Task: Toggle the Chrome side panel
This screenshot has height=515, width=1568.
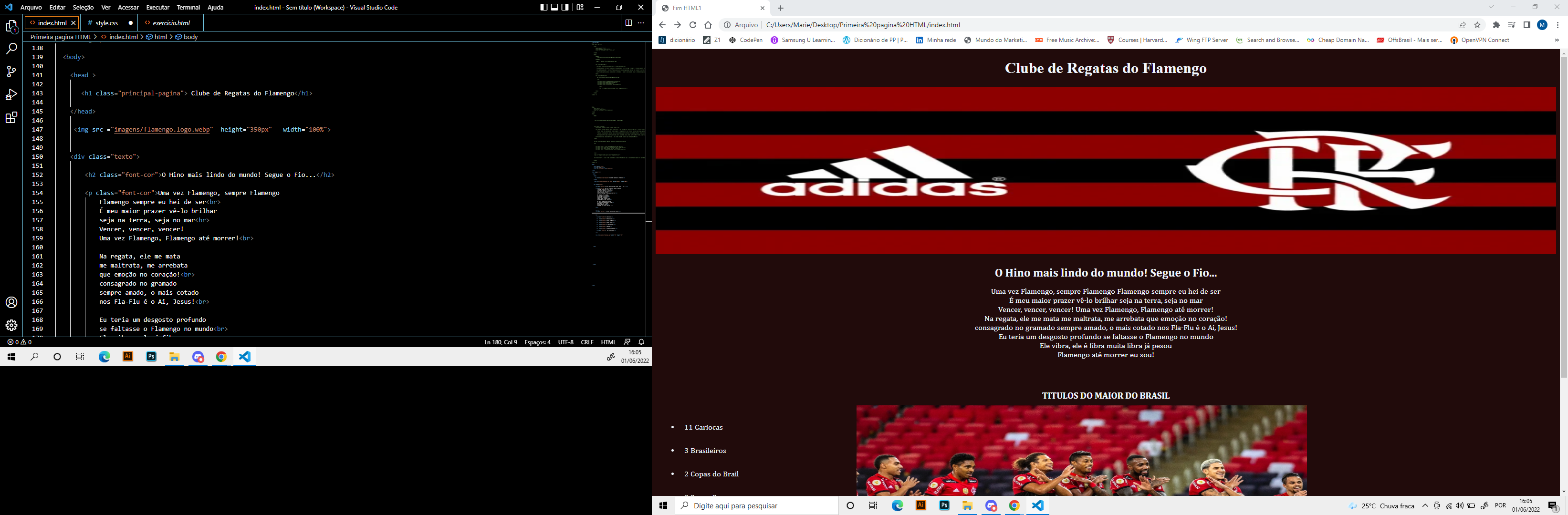Action: pos(1526,25)
